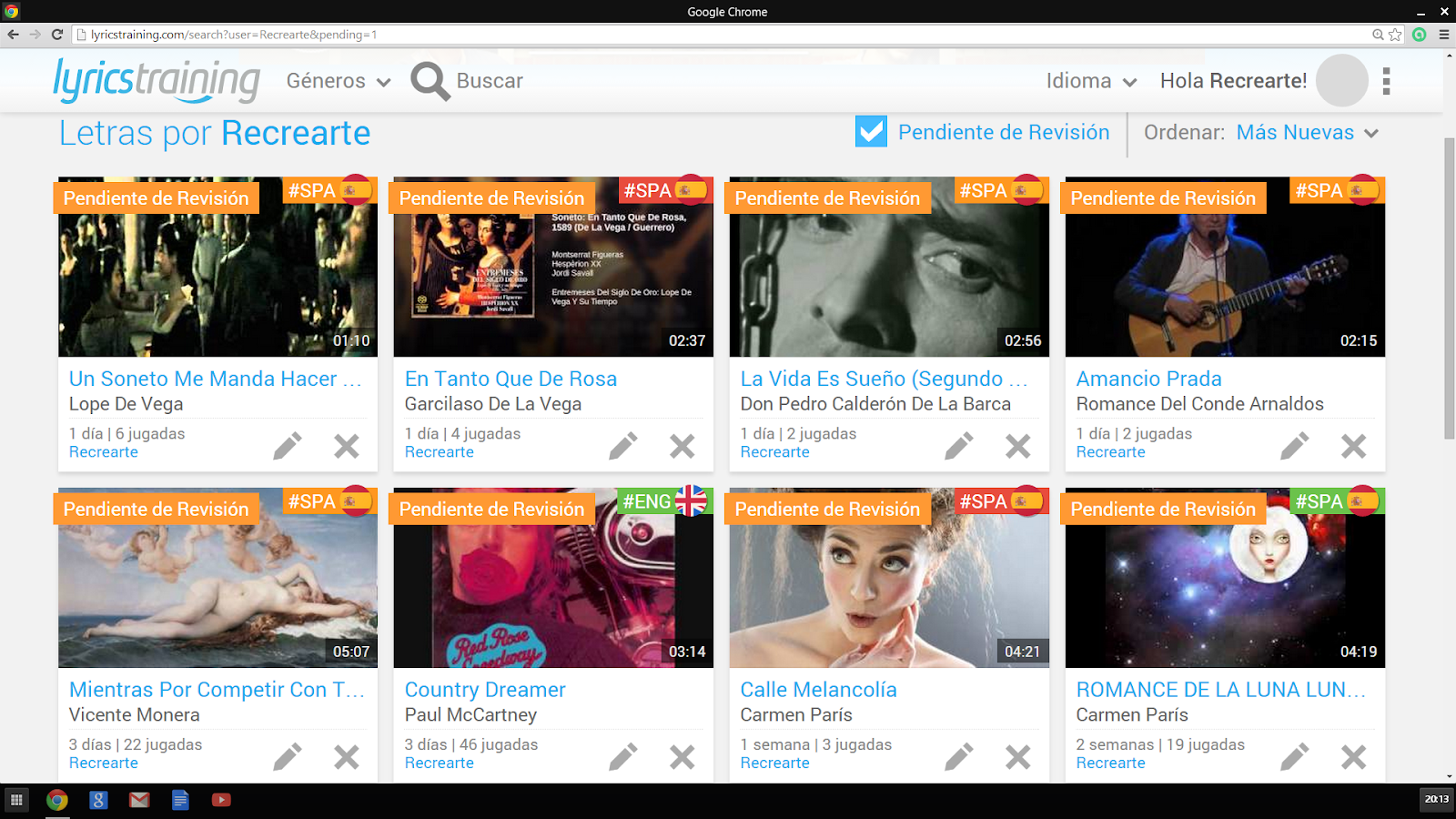Open Buscar search text link
This screenshot has height=819, width=1456.
(490, 81)
